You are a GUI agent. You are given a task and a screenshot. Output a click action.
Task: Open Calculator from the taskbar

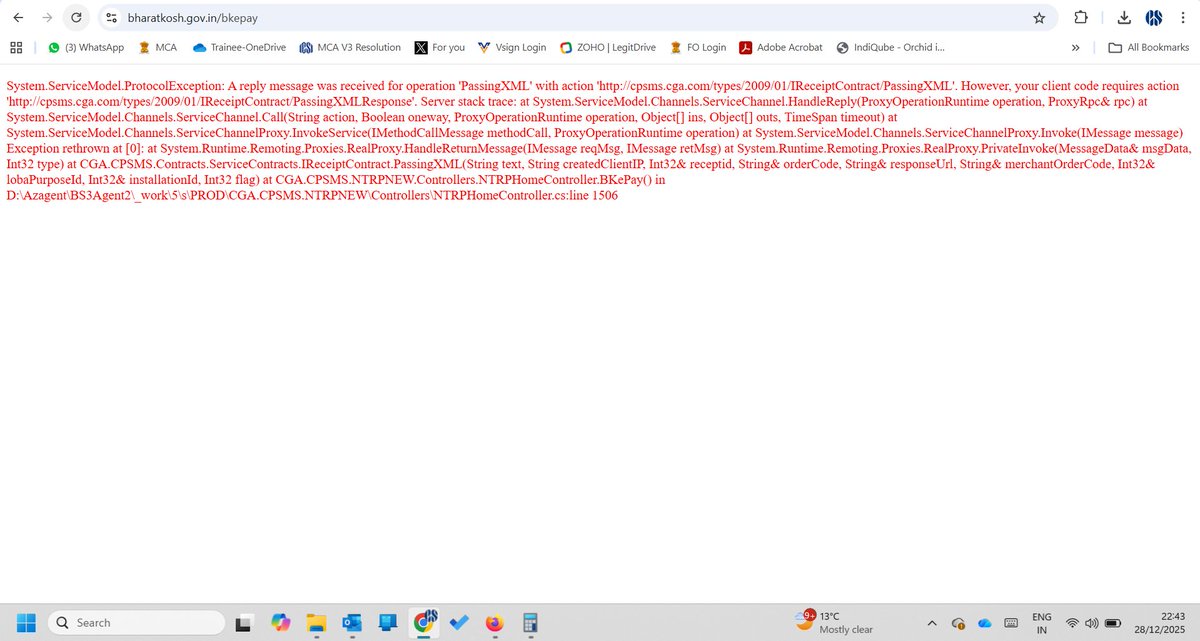pos(531,622)
